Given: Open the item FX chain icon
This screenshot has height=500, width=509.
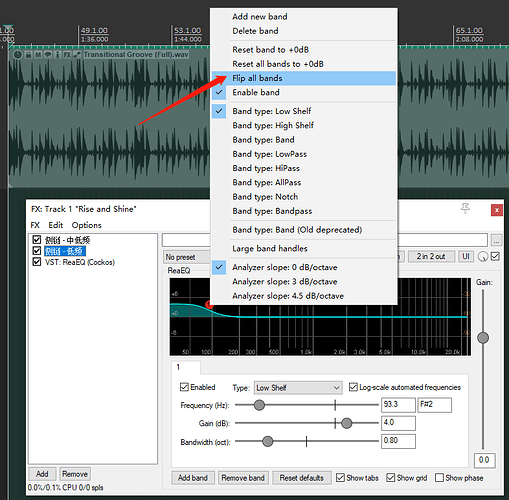Looking at the screenshot, I should [x=67, y=54].
